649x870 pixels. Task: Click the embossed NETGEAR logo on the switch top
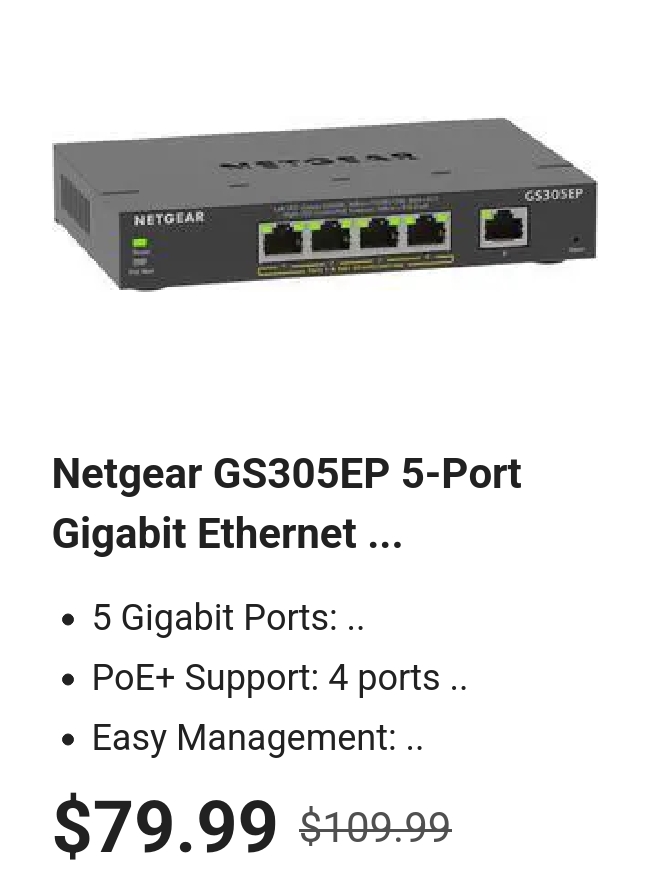coord(318,160)
